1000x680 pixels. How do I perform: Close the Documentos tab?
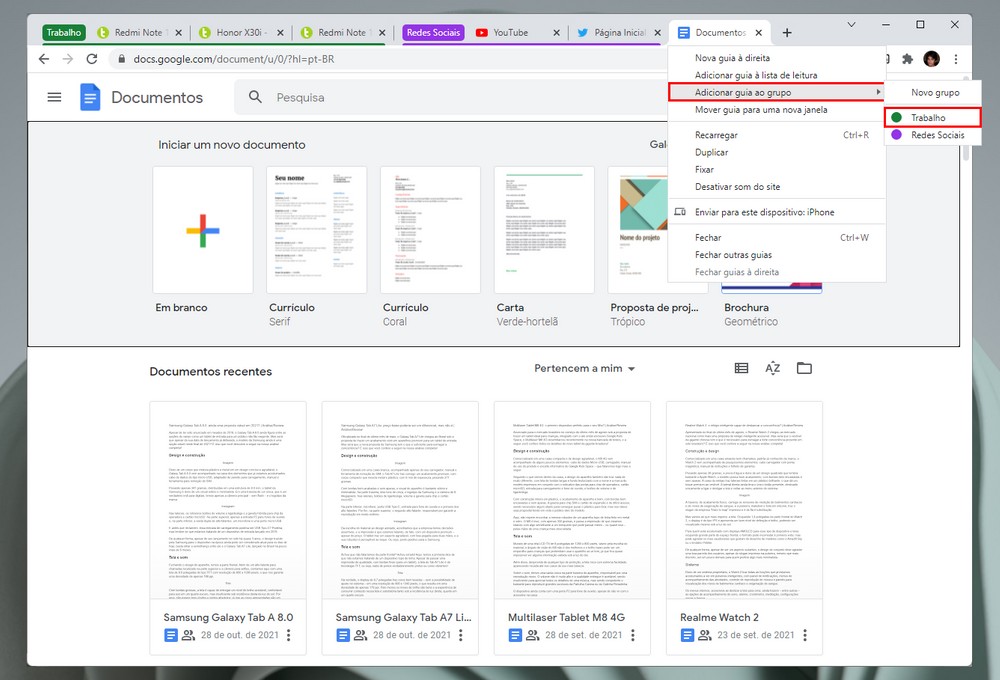[x=758, y=33]
